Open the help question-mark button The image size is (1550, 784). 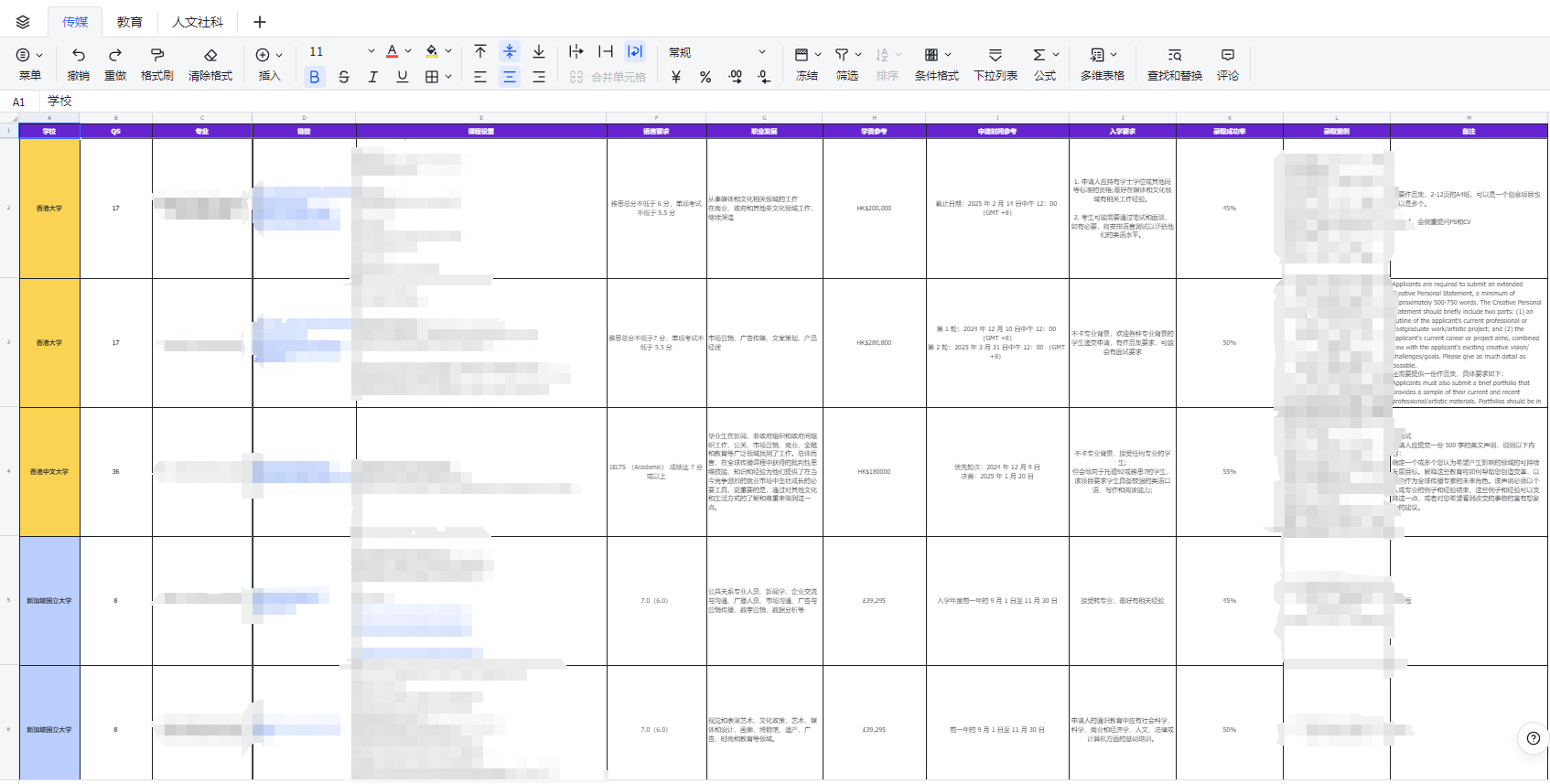click(1534, 738)
